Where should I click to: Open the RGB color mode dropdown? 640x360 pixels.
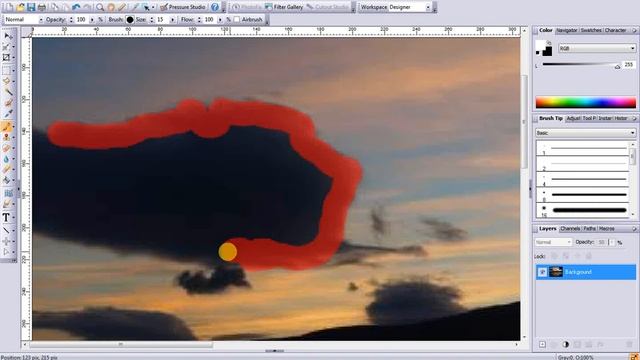coord(597,48)
